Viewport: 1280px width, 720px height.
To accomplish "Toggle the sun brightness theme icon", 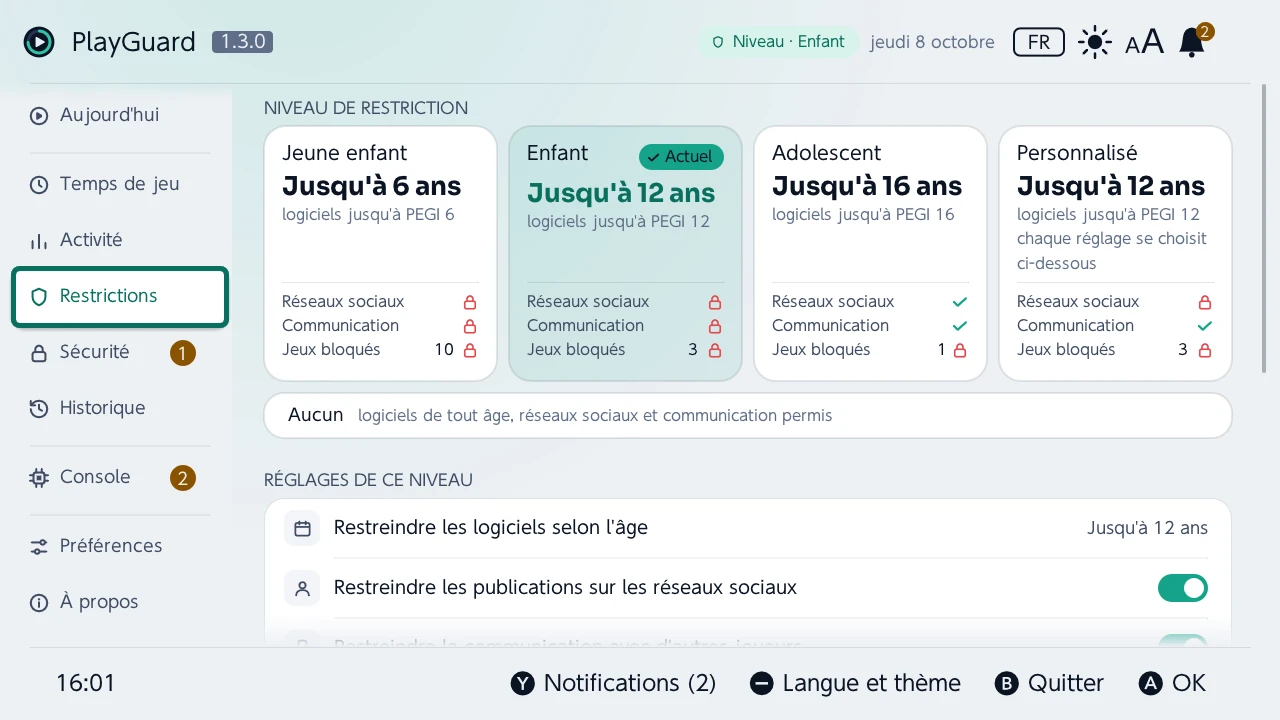I will pos(1095,42).
